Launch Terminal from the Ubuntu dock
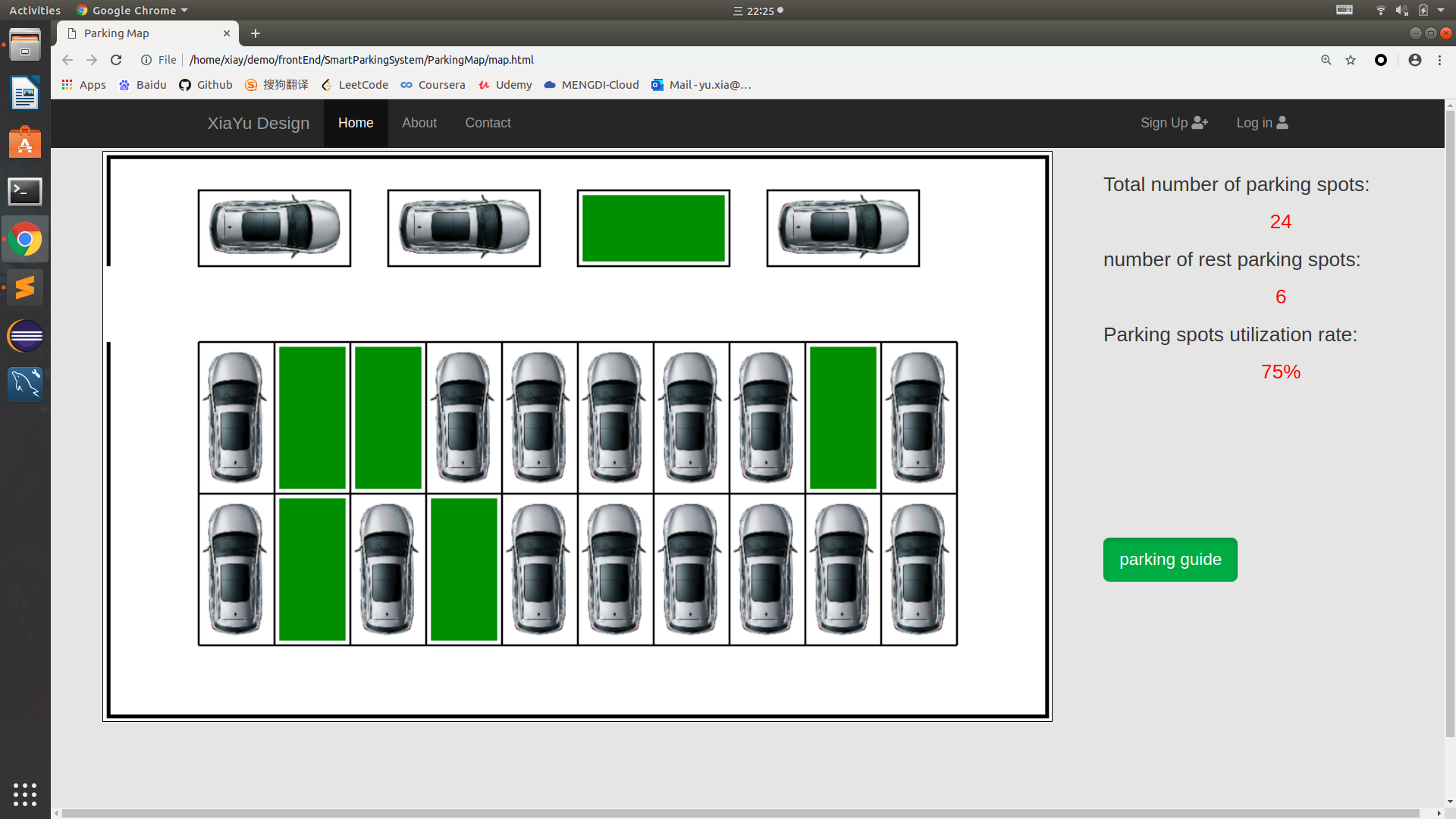The height and width of the screenshot is (819, 1456). 25,192
